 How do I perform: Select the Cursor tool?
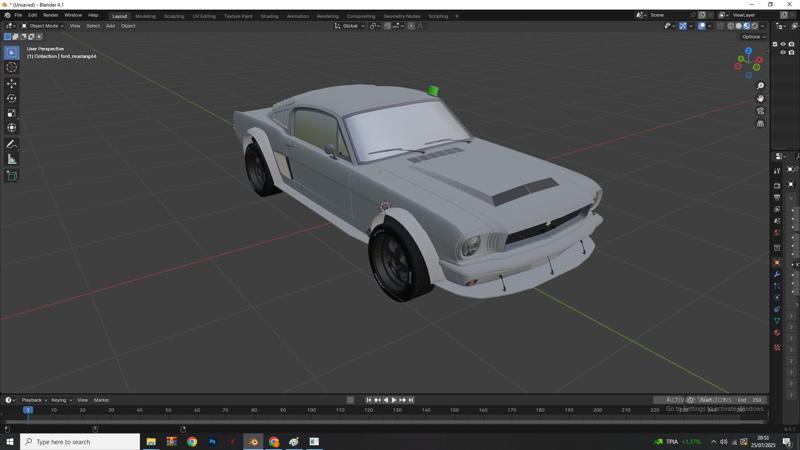[12, 67]
